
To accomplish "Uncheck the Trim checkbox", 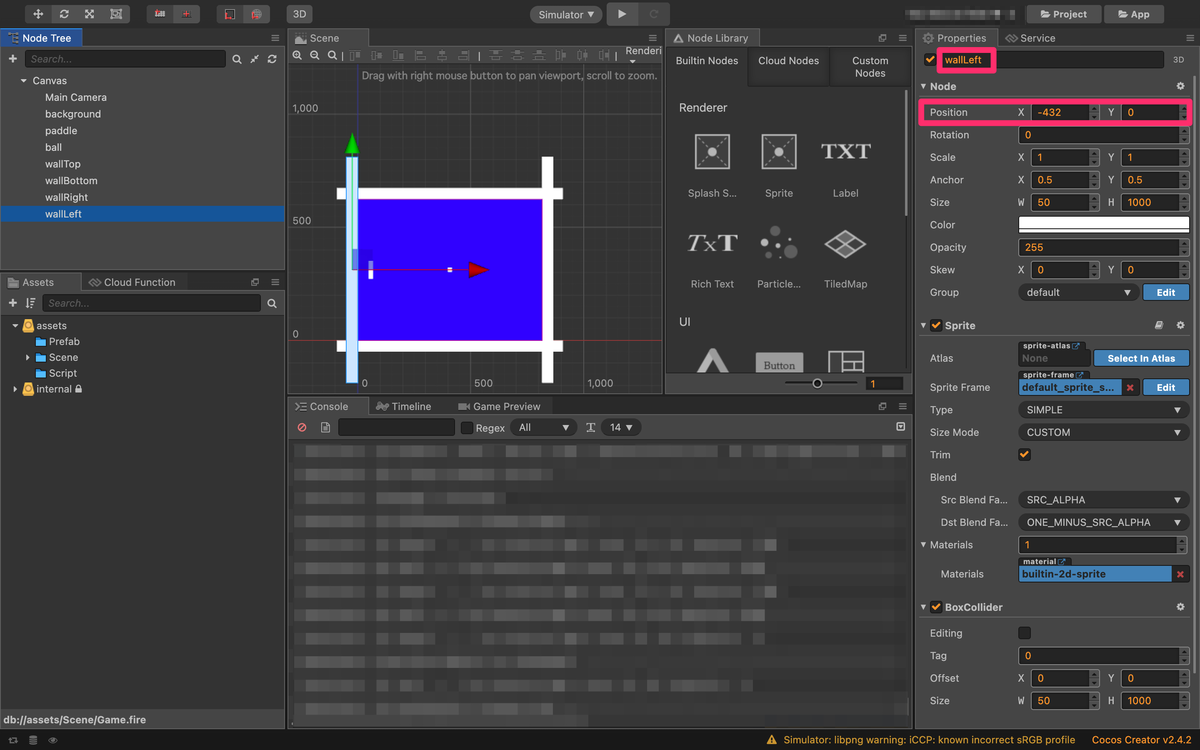I will pos(1024,455).
